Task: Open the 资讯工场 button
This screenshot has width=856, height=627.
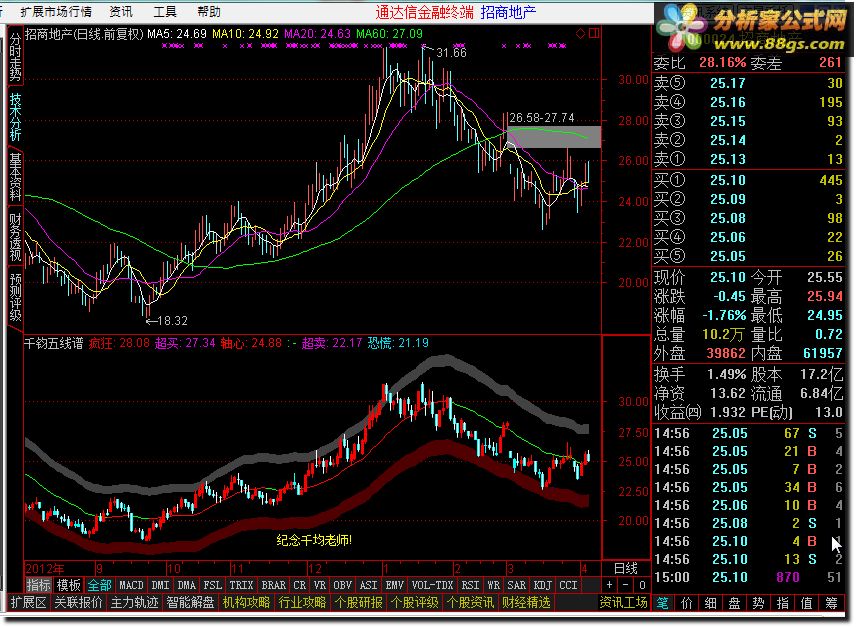Action: click(x=623, y=602)
